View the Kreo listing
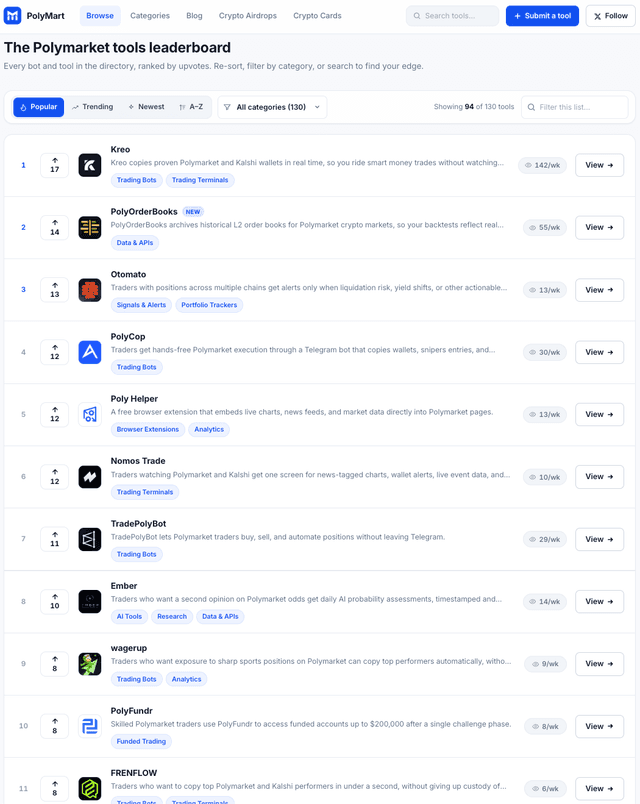Image resolution: width=640 pixels, height=804 pixels. click(599, 165)
